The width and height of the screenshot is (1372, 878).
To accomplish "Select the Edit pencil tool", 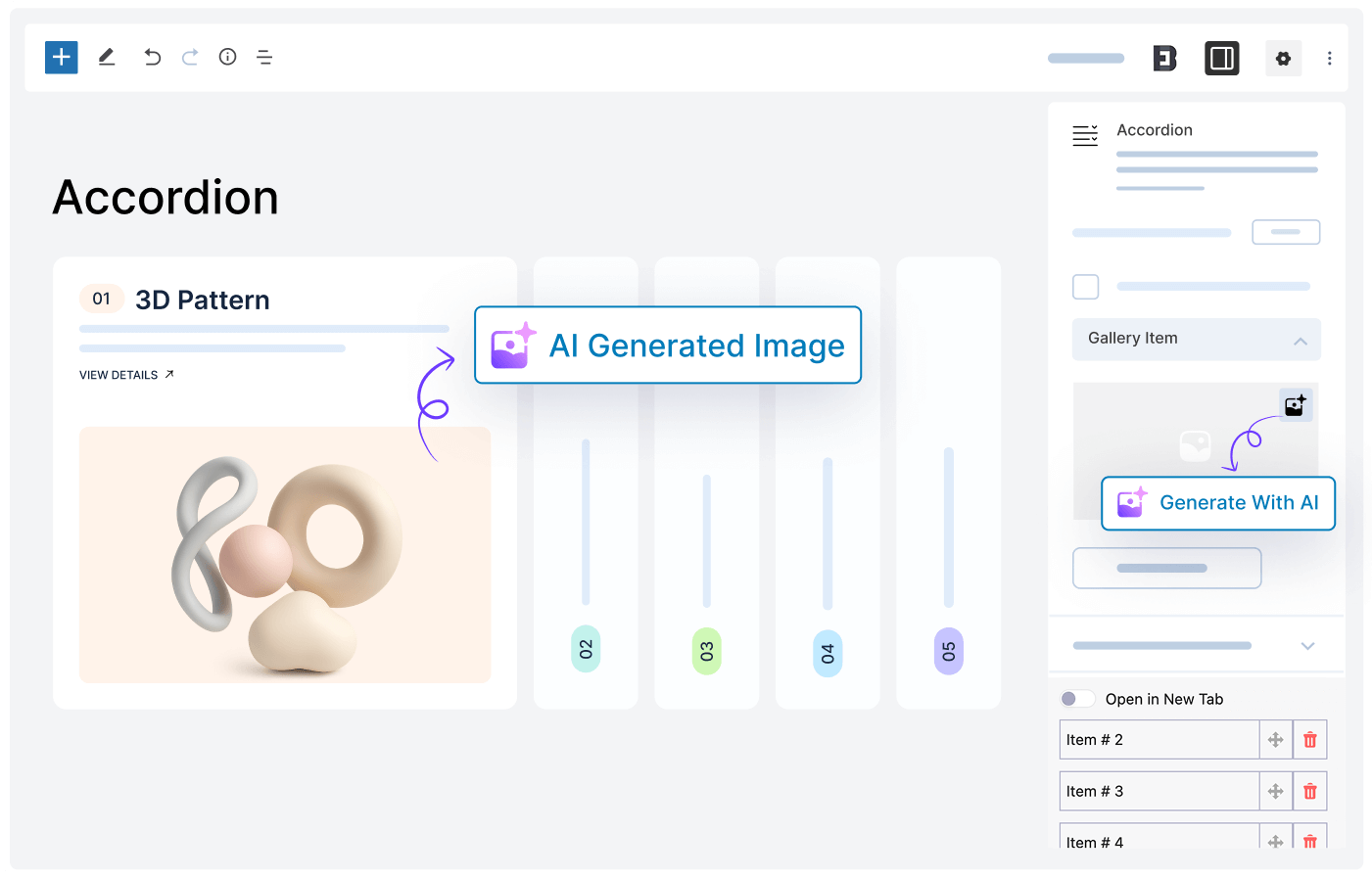I will pos(107,57).
